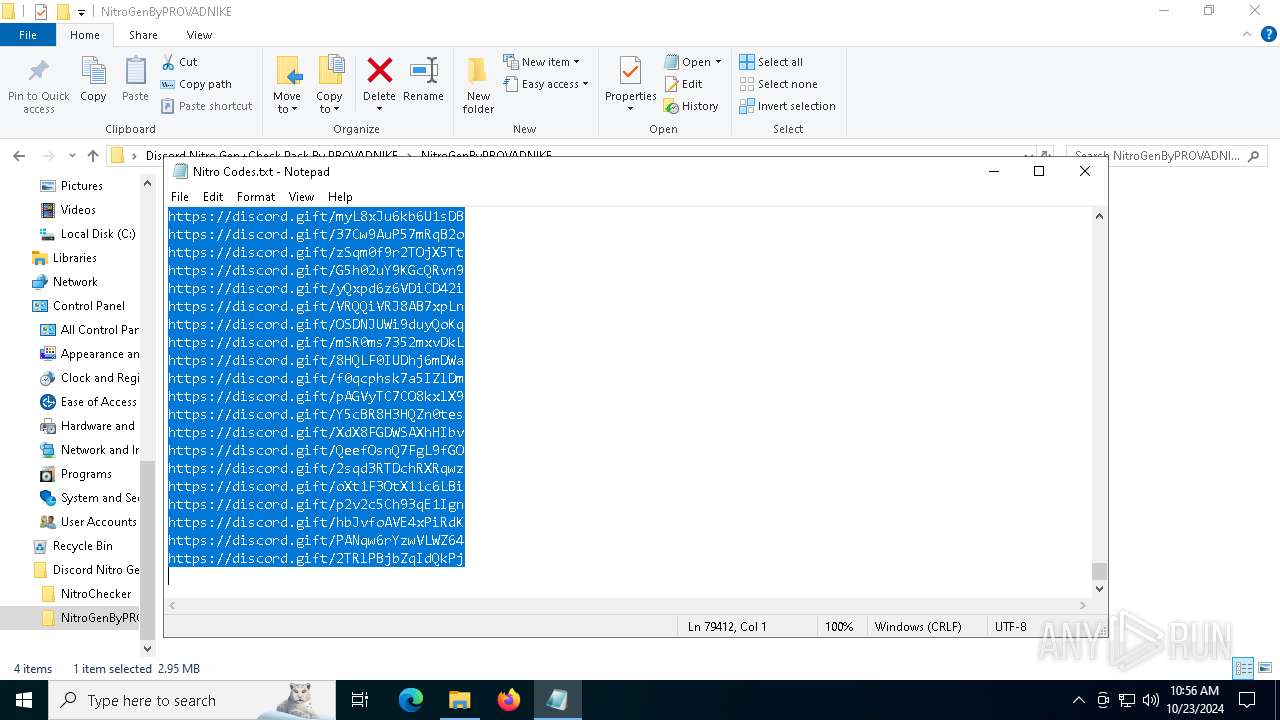Click the New folder icon
This screenshot has width=1280, height=720.
(x=478, y=72)
